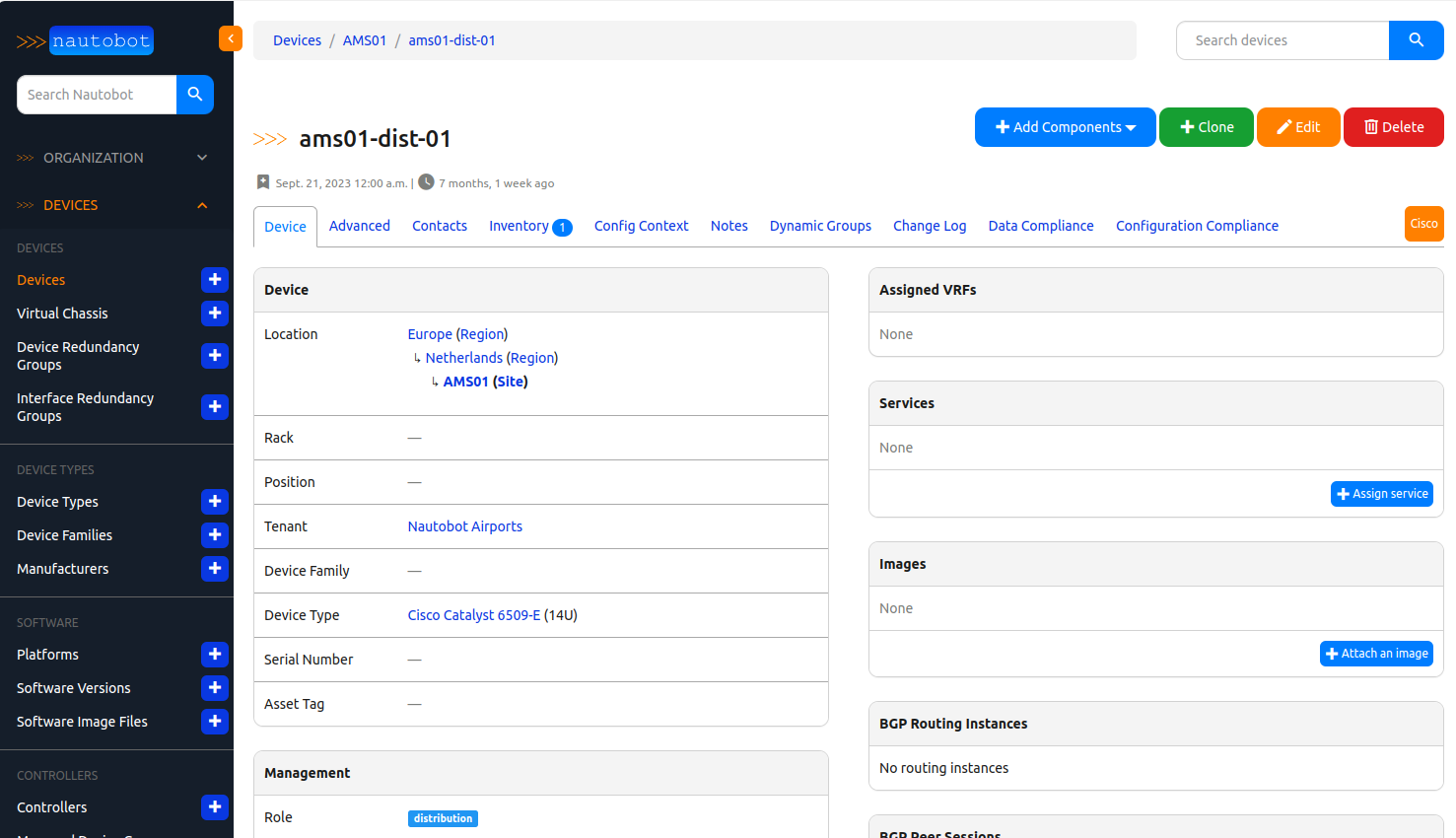The image size is (1456, 838).
Task: Switch to the Config Context tab
Action: pos(641,226)
